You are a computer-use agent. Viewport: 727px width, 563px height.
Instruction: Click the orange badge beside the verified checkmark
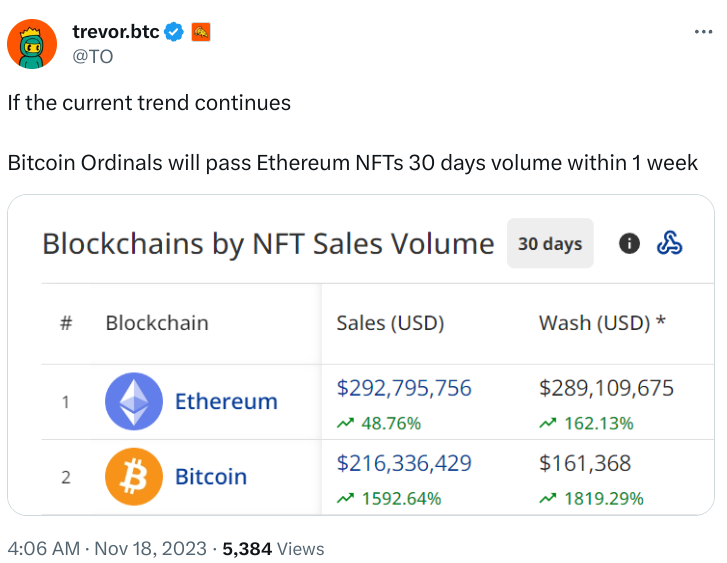coord(201,32)
